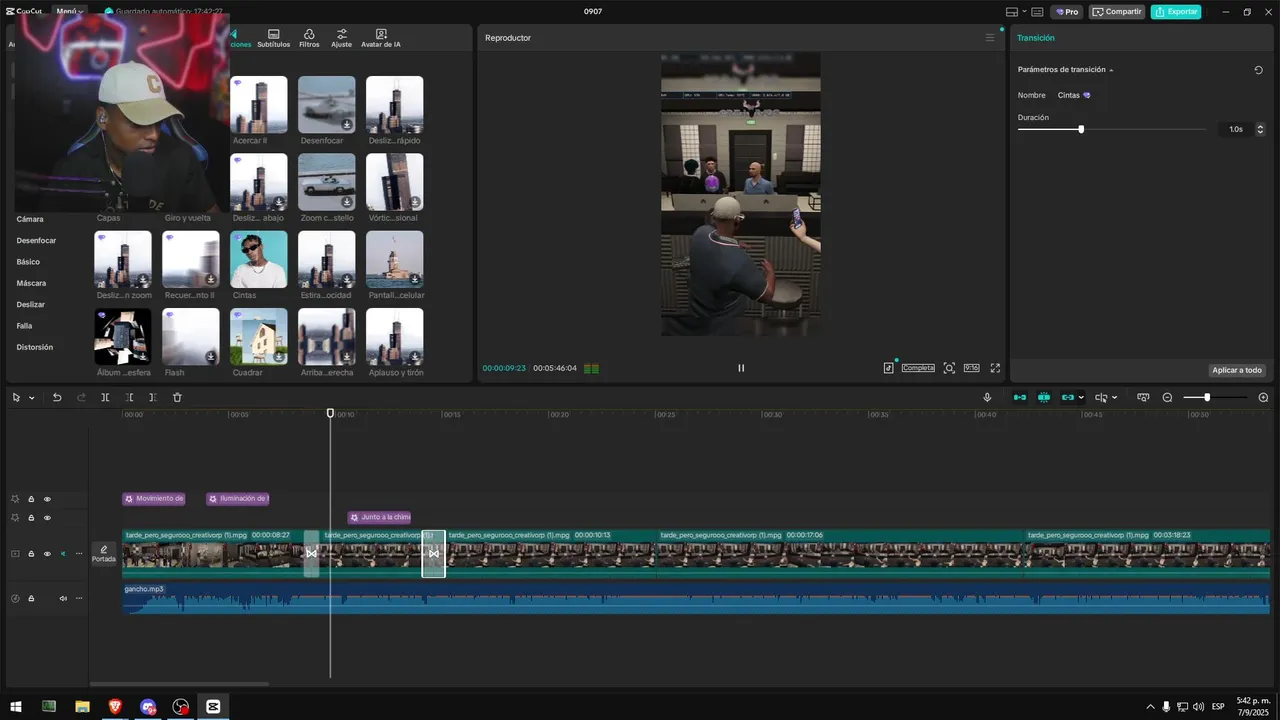Select the Falla transition category

24,326
